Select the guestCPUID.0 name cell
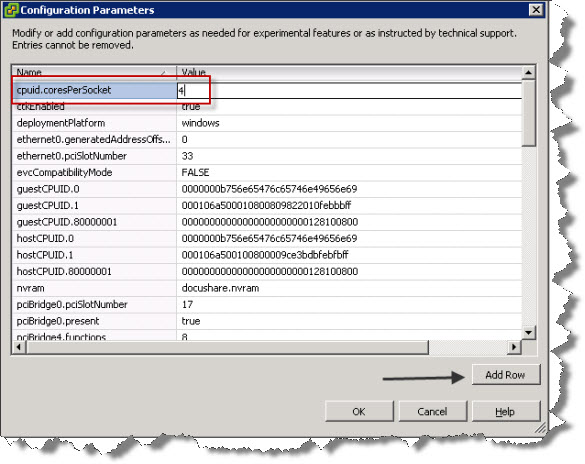 pyautogui.click(x=94, y=189)
